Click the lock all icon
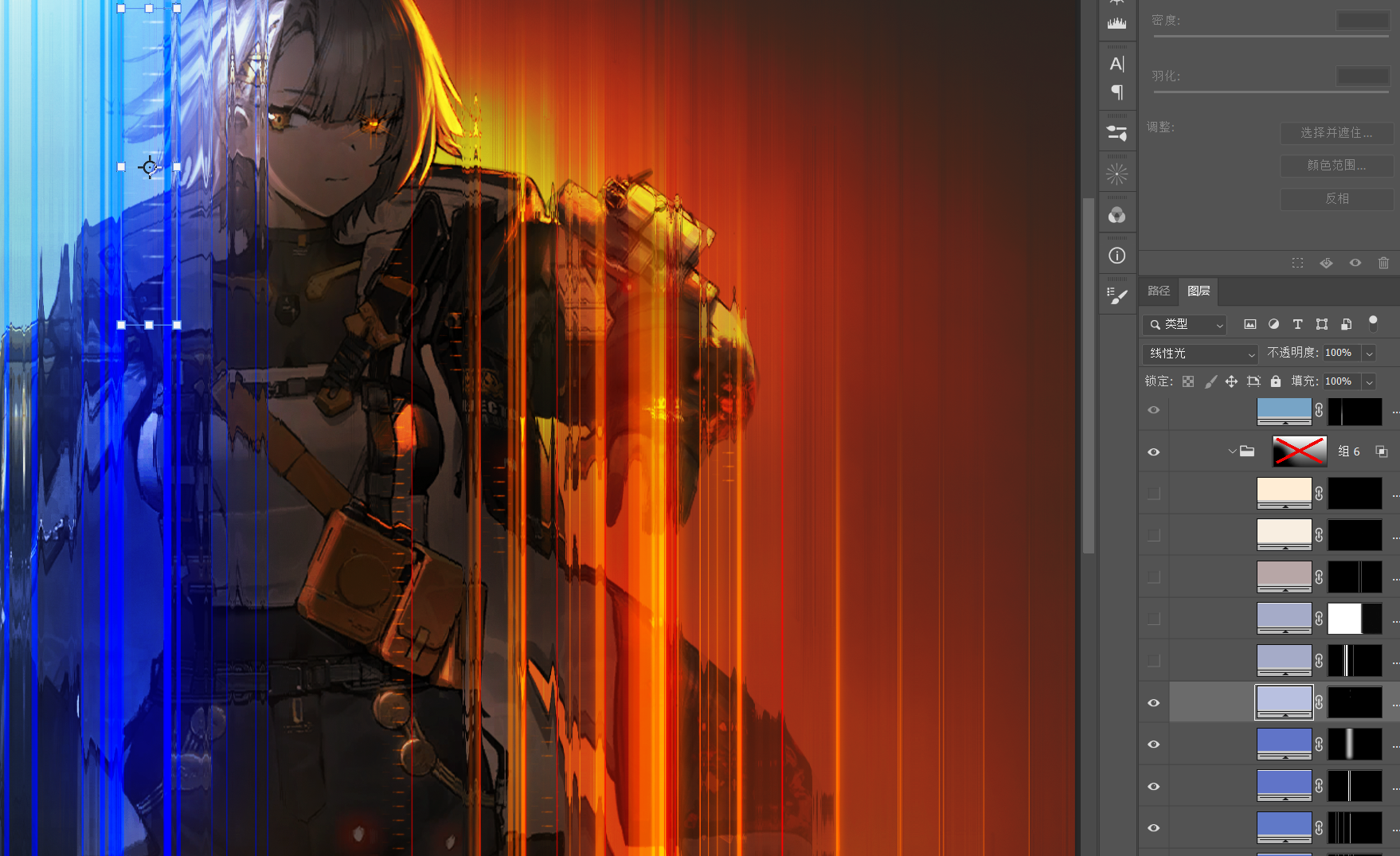Screen dimensions: 1400x856 [x=1276, y=381]
